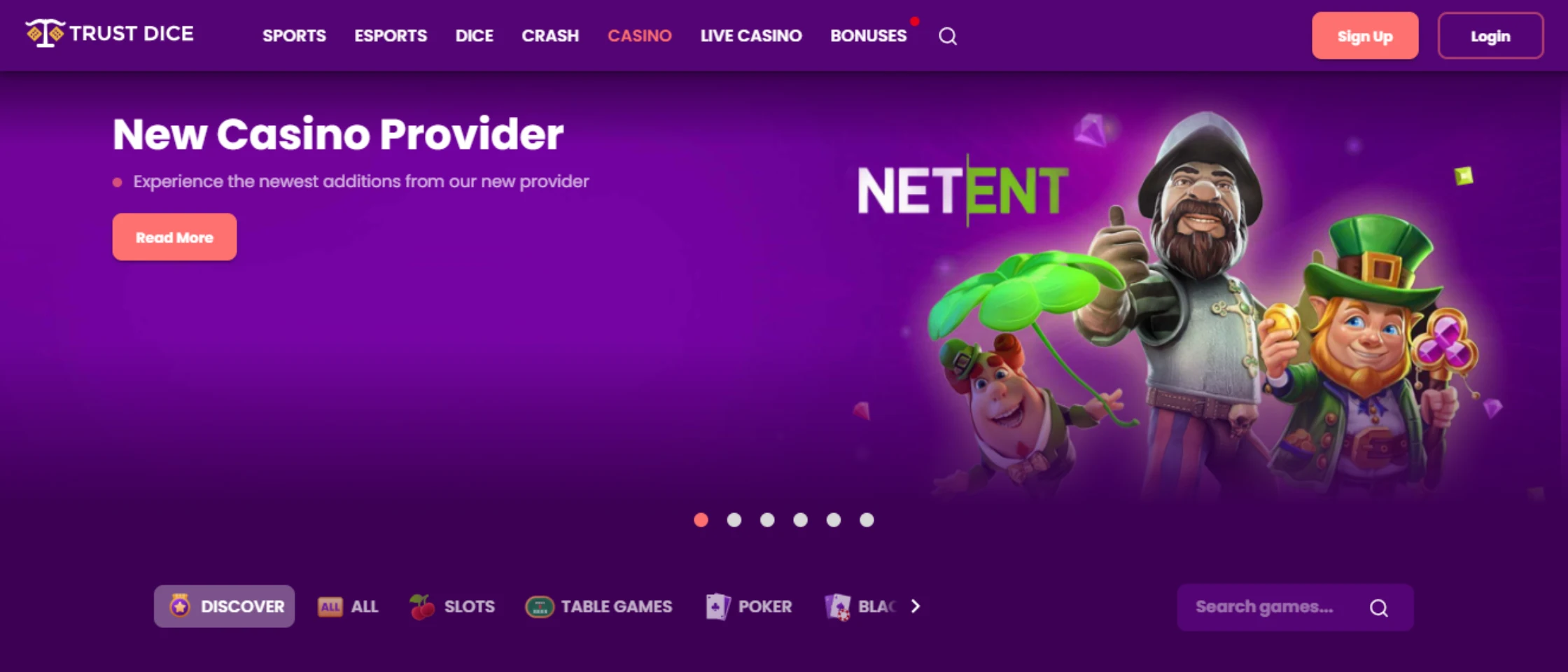Open the Casino navigation tab
The image size is (1568, 672).
coord(640,36)
